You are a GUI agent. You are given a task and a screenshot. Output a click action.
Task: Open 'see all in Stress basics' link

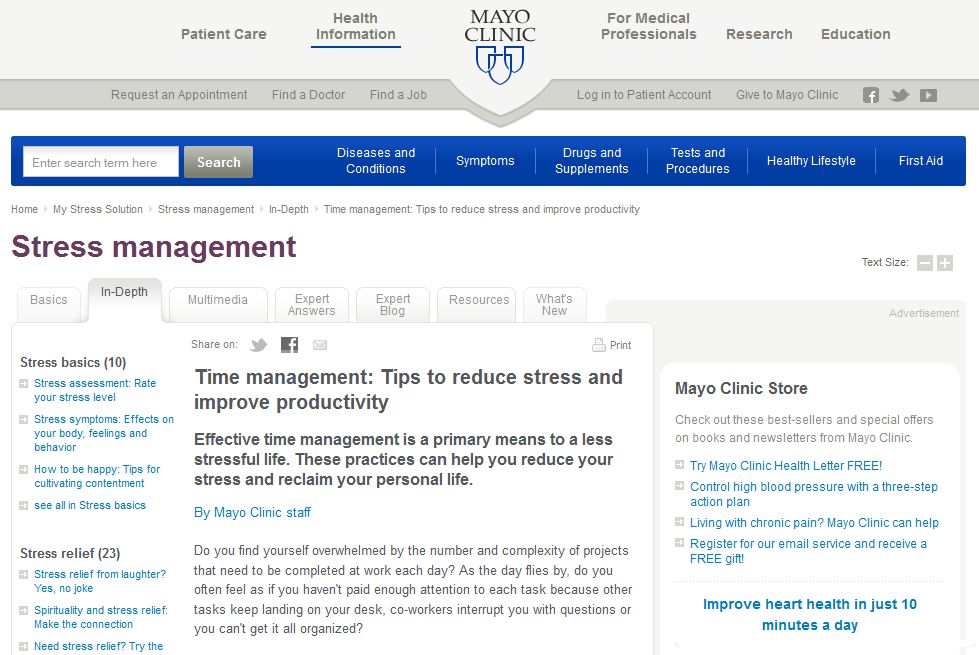click(x=90, y=506)
